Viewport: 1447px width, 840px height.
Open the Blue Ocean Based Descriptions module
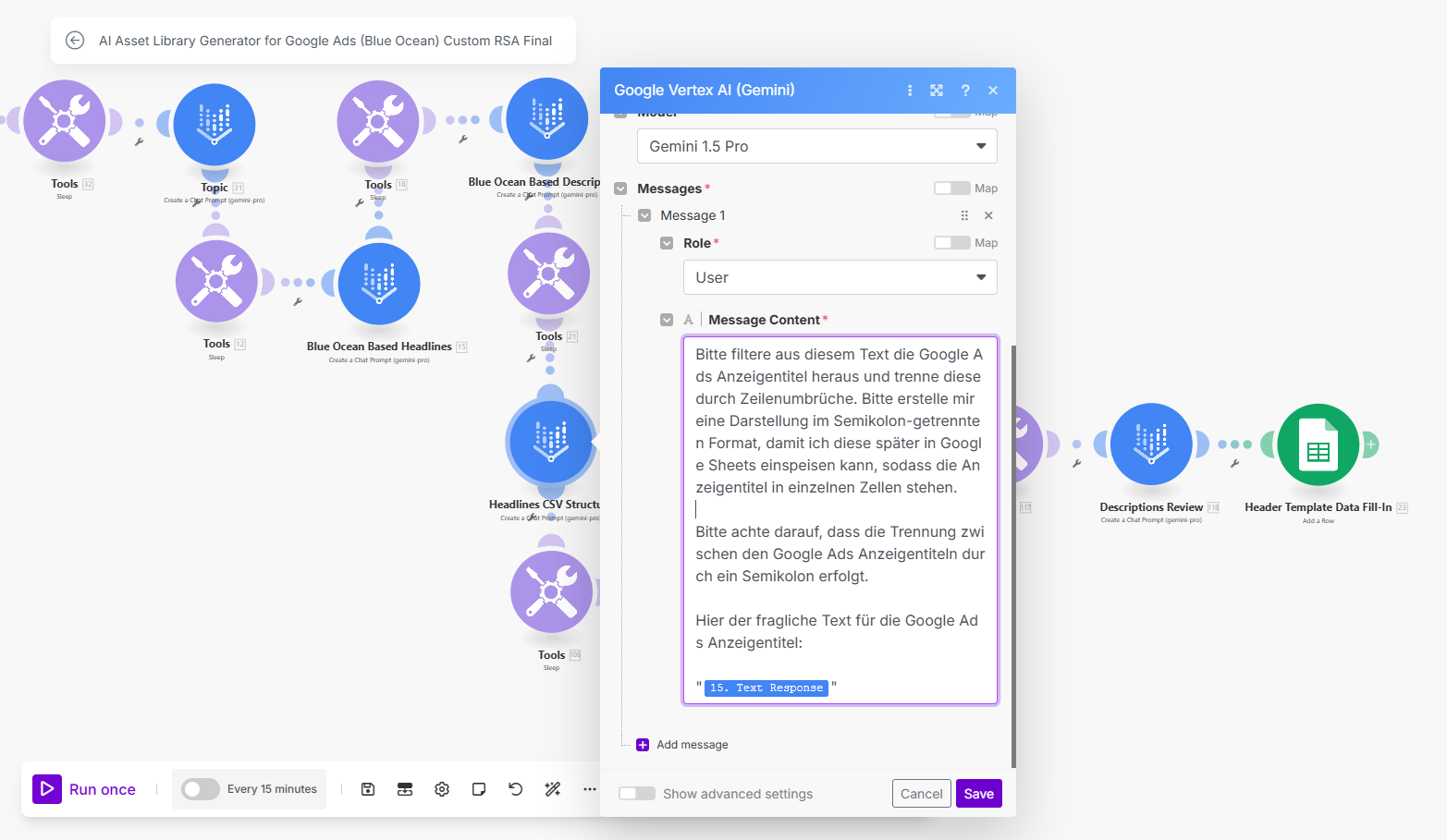coord(547,119)
